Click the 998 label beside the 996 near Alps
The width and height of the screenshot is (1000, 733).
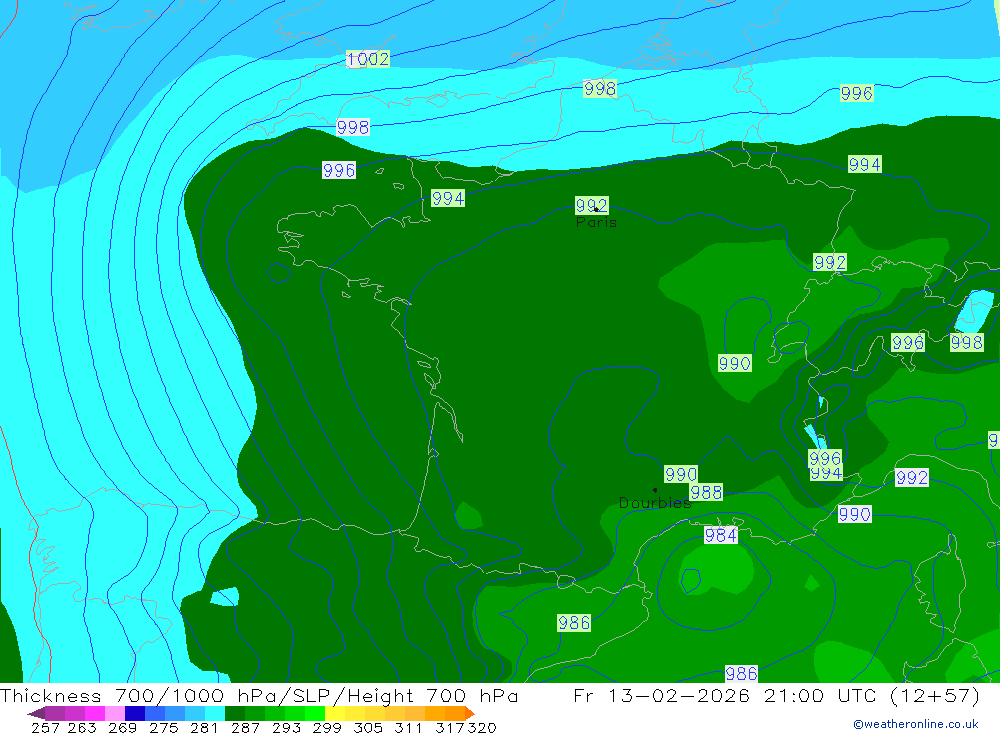point(966,343)
